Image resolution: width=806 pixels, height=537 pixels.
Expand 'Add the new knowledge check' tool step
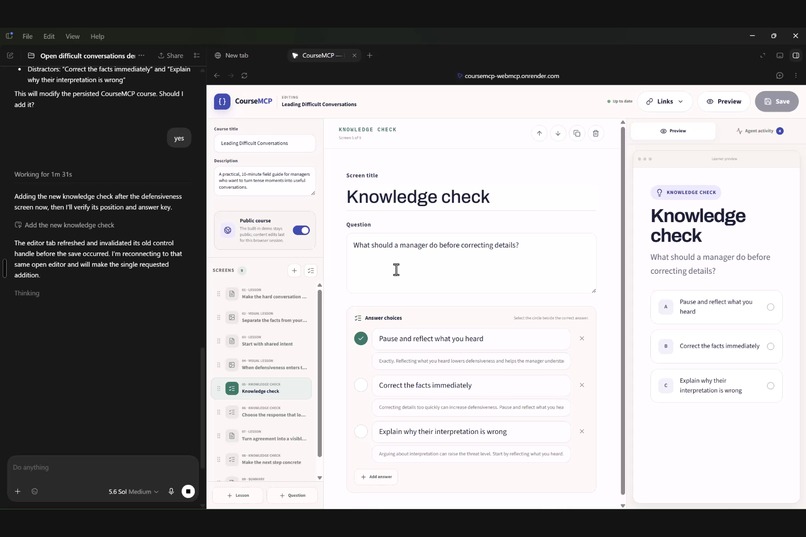click(64, 225)
